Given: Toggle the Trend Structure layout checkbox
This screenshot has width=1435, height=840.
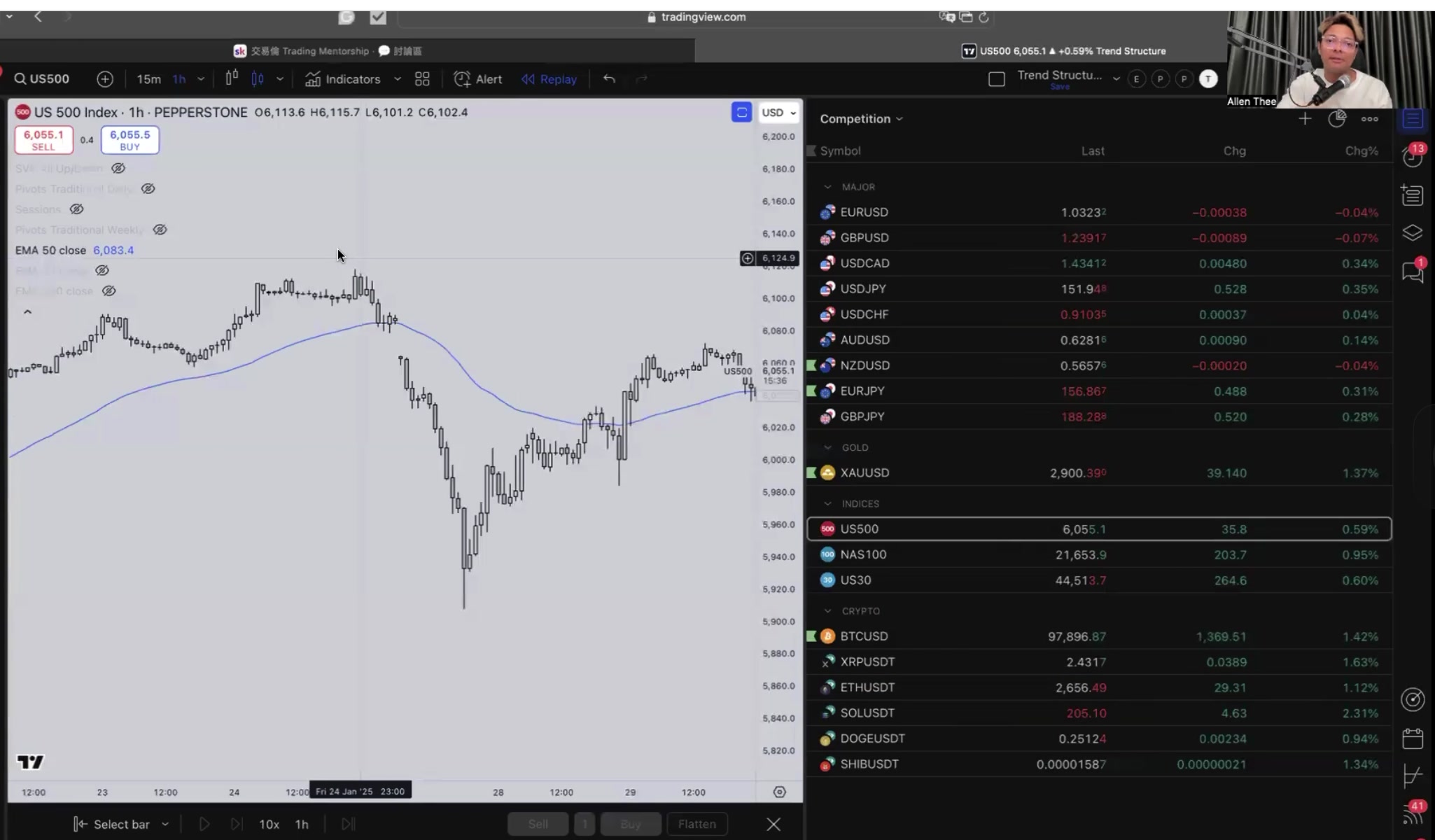Looking at the screenshot, I should [996, 79].
